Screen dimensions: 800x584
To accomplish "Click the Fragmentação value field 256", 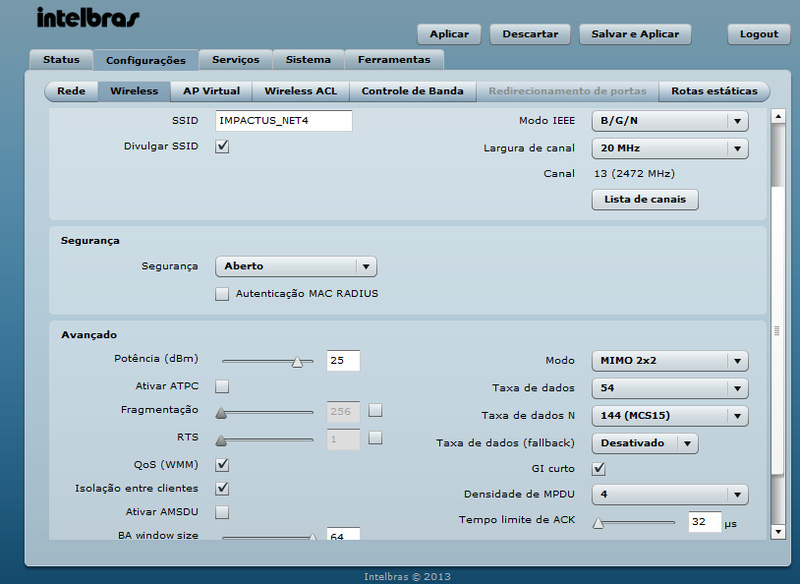I will pos(343,412).
